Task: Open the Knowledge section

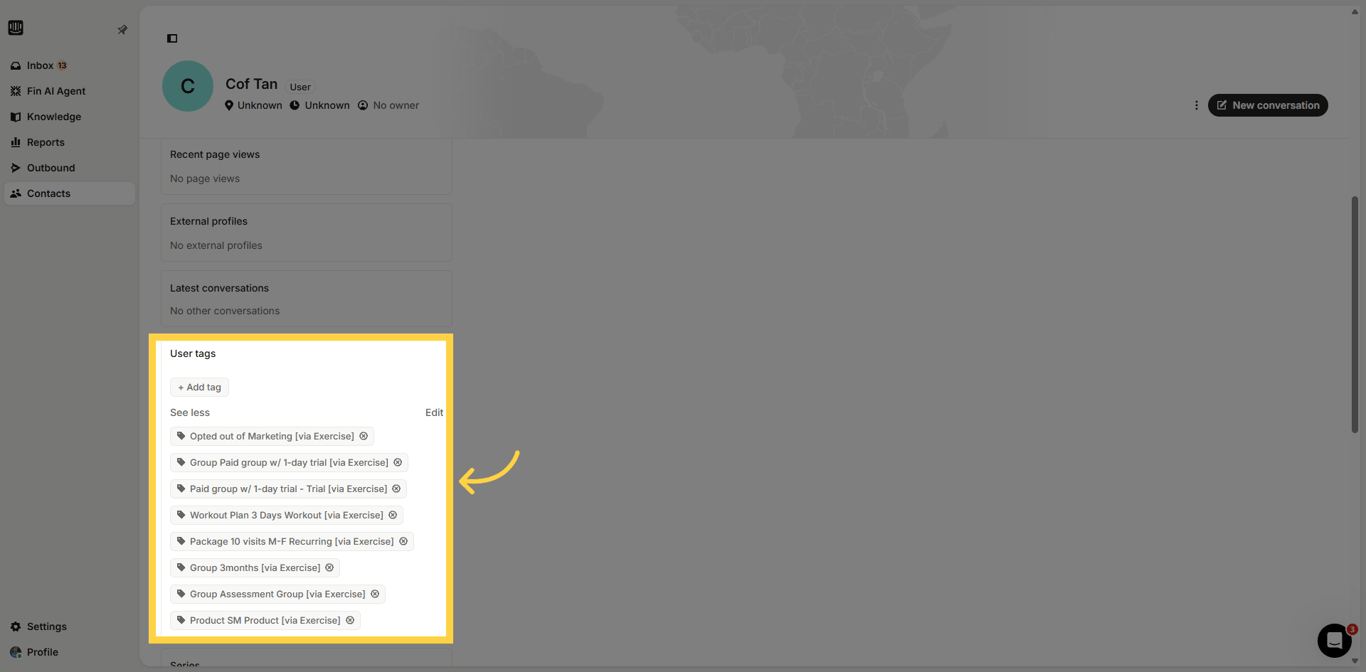Action: pos(52,116)
